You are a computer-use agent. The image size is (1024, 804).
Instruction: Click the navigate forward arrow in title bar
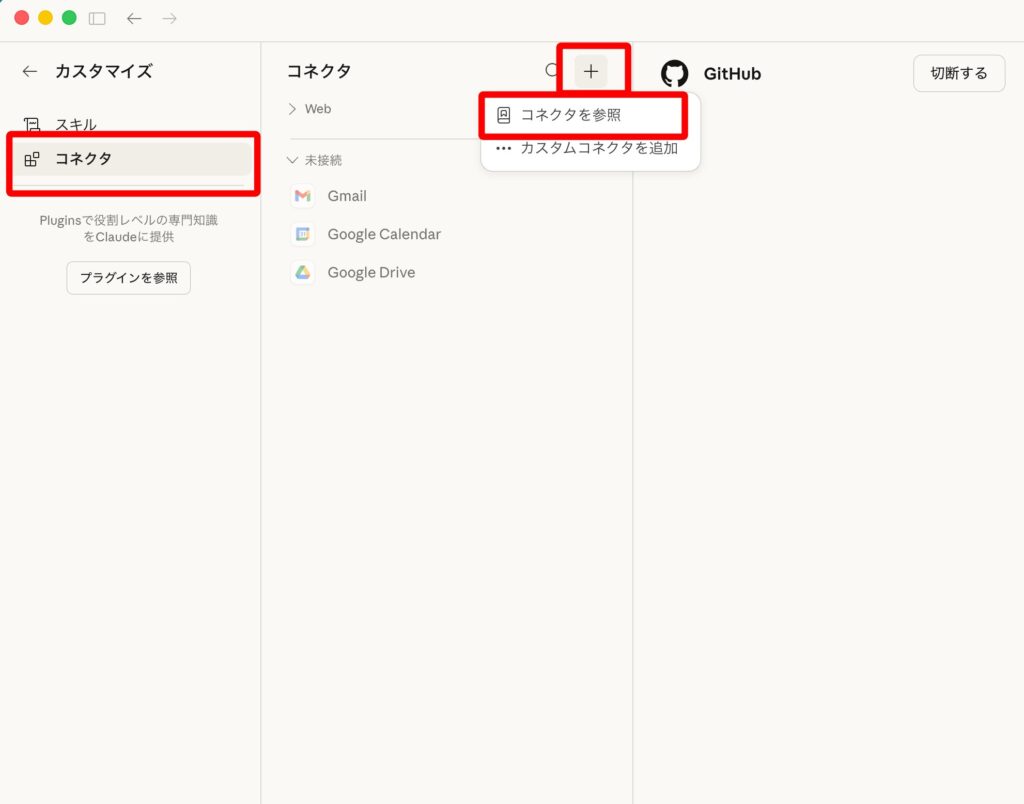click(169, 18)
